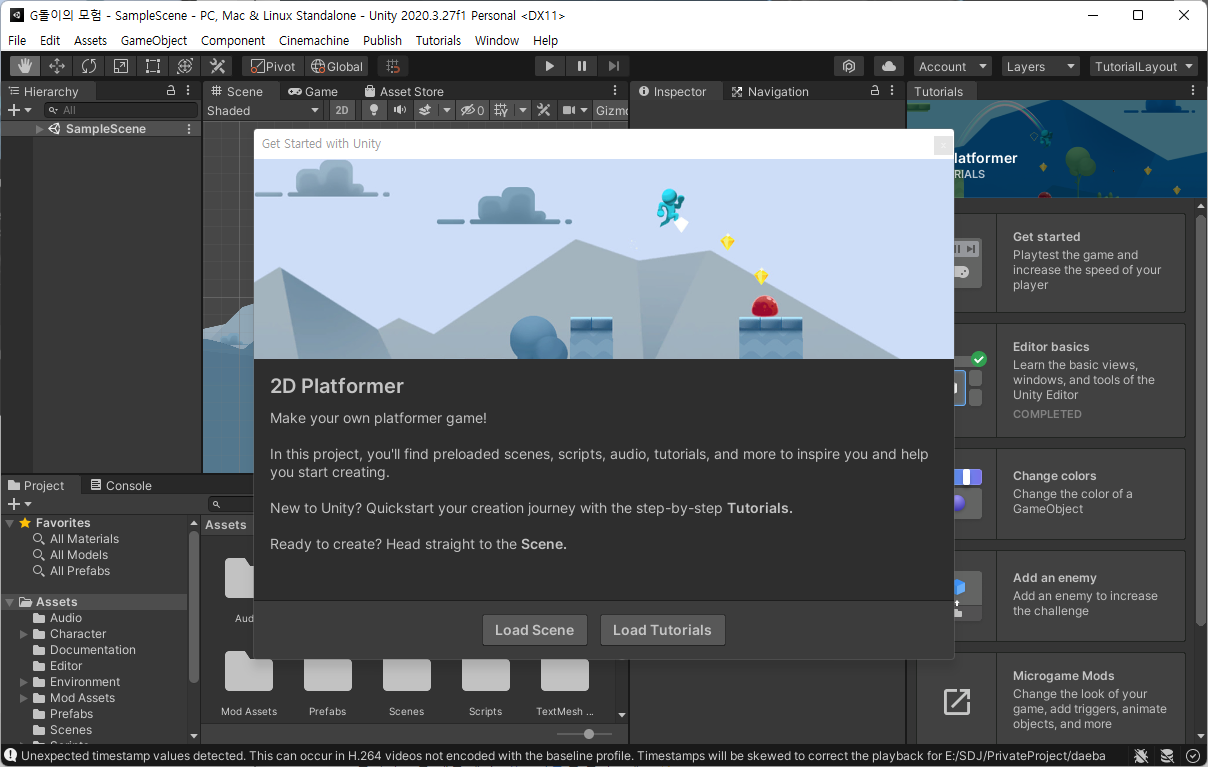Click the Step frame button
This screenshot has width=1208, height=767.
[x=613, y=66]
